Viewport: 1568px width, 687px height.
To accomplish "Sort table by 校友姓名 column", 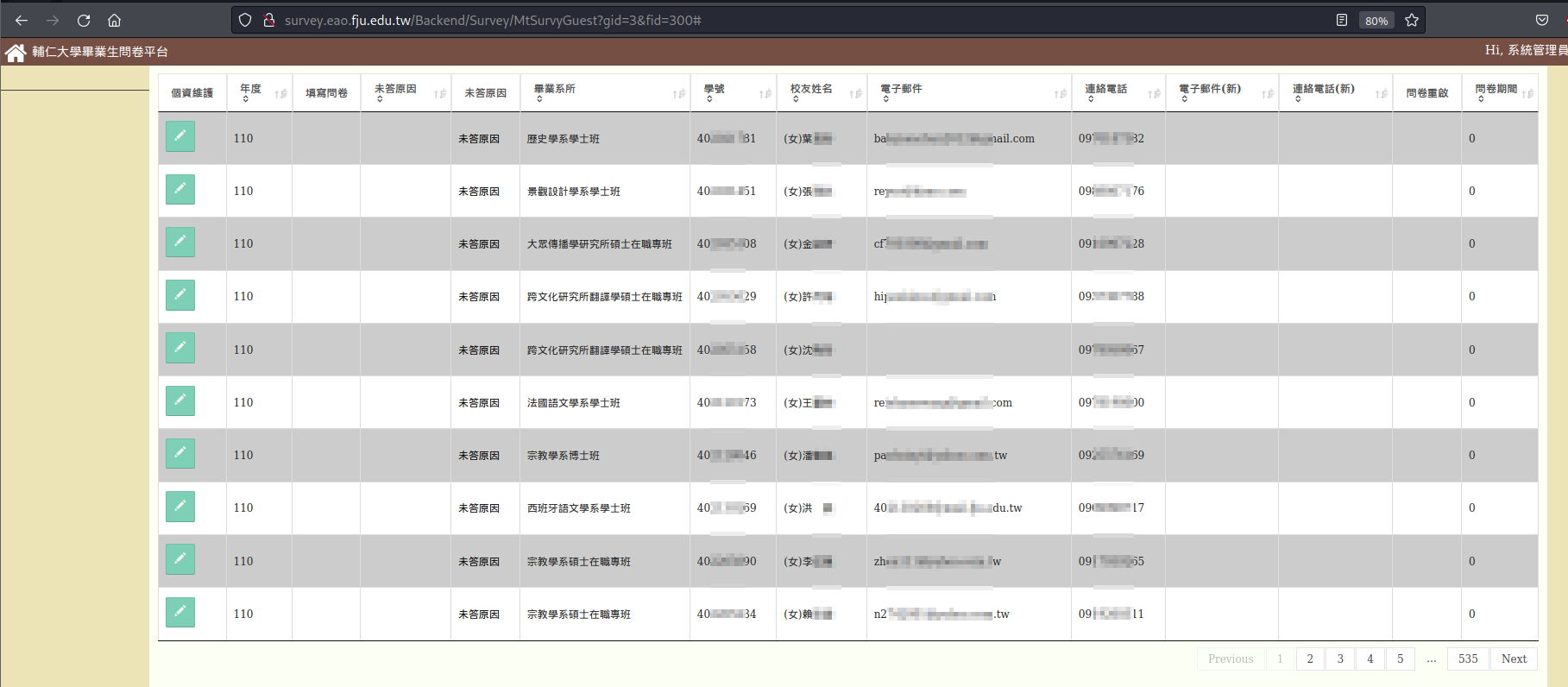I will tap(822, 92).
